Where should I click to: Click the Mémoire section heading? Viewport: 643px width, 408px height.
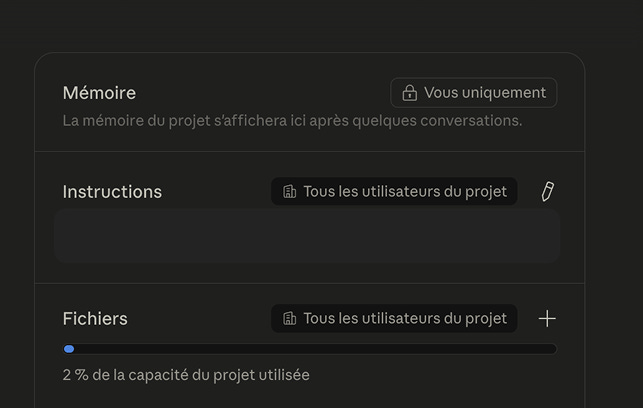click(x=99, y=93)
